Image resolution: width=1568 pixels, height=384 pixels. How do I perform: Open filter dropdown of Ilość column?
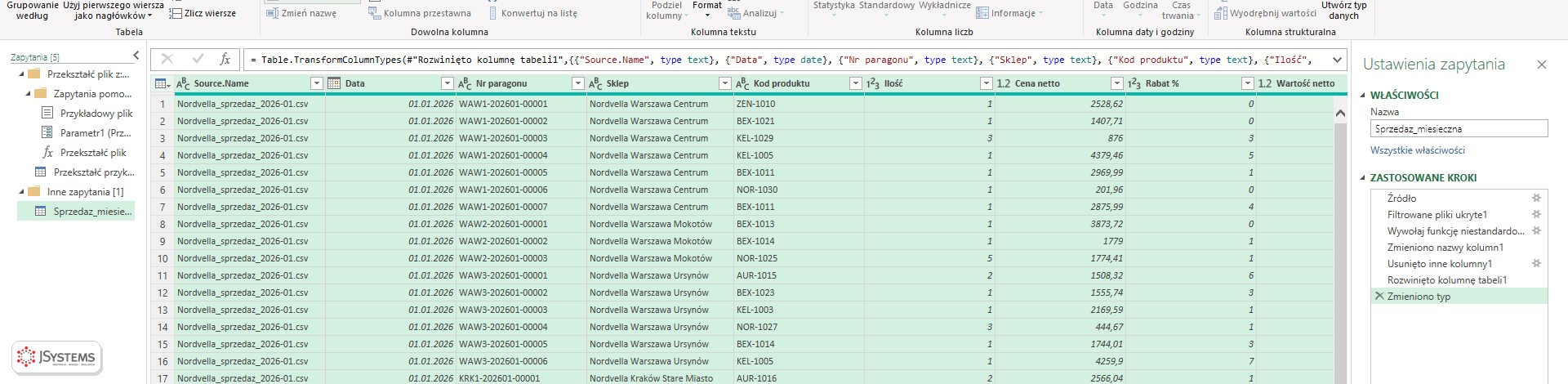(x=987, y=83)
